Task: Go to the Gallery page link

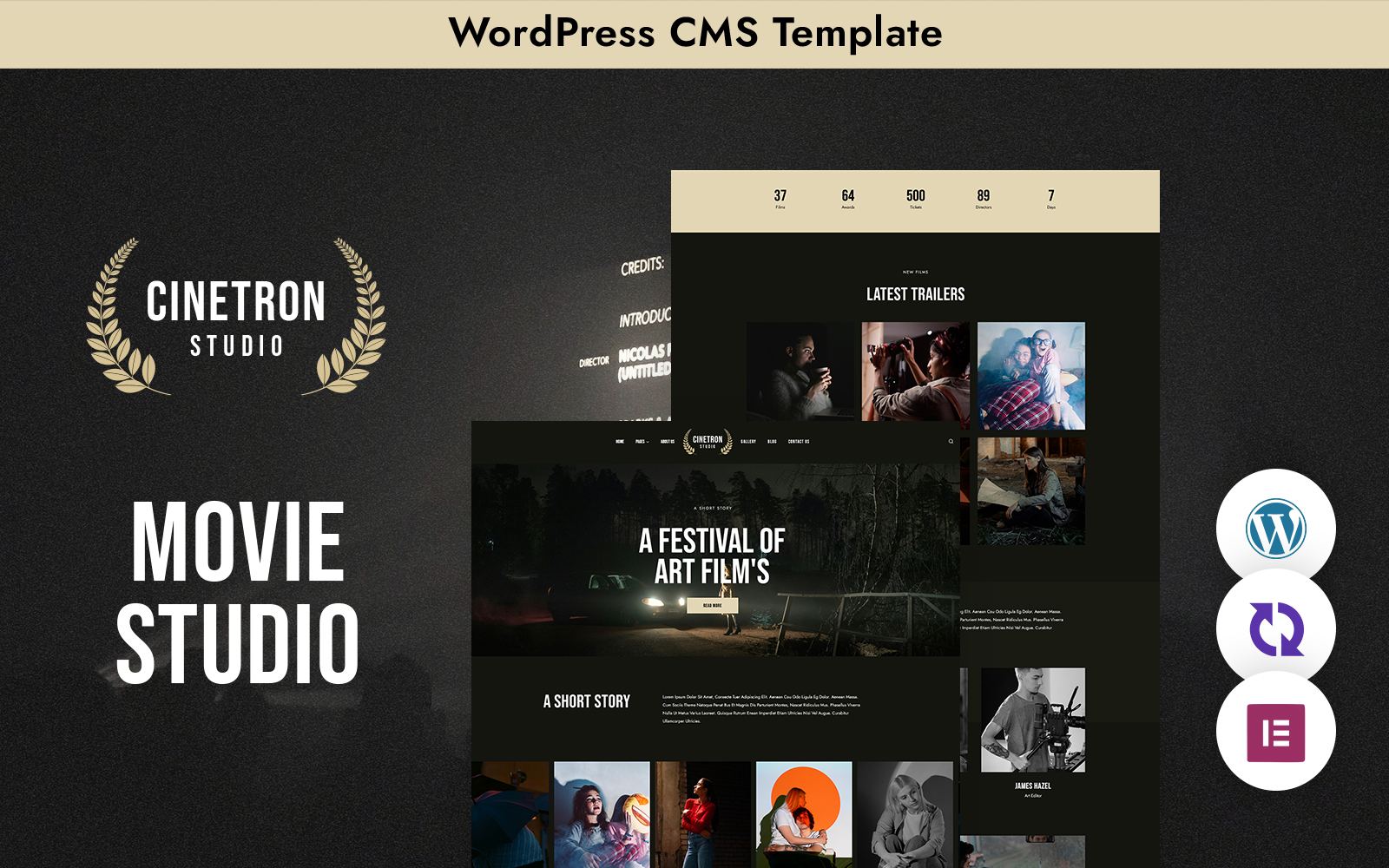Action: coord(748,442)
